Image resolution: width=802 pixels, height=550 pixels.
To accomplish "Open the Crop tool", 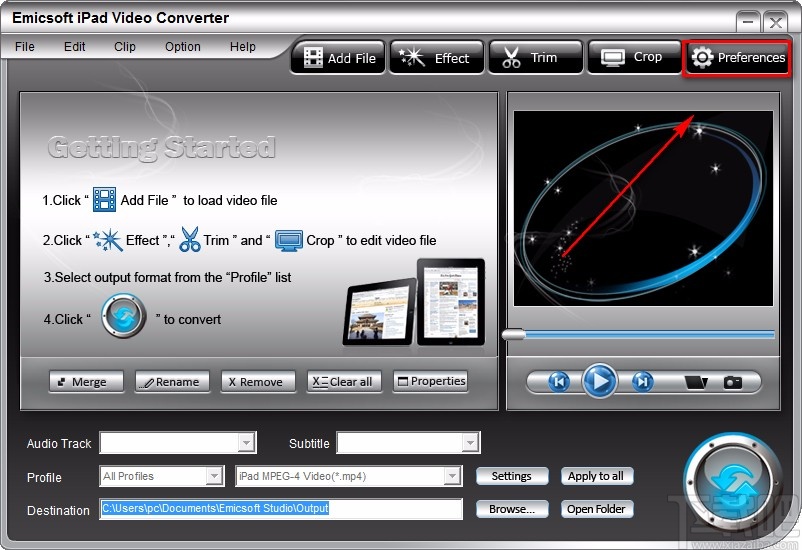I will pos(634,58).
